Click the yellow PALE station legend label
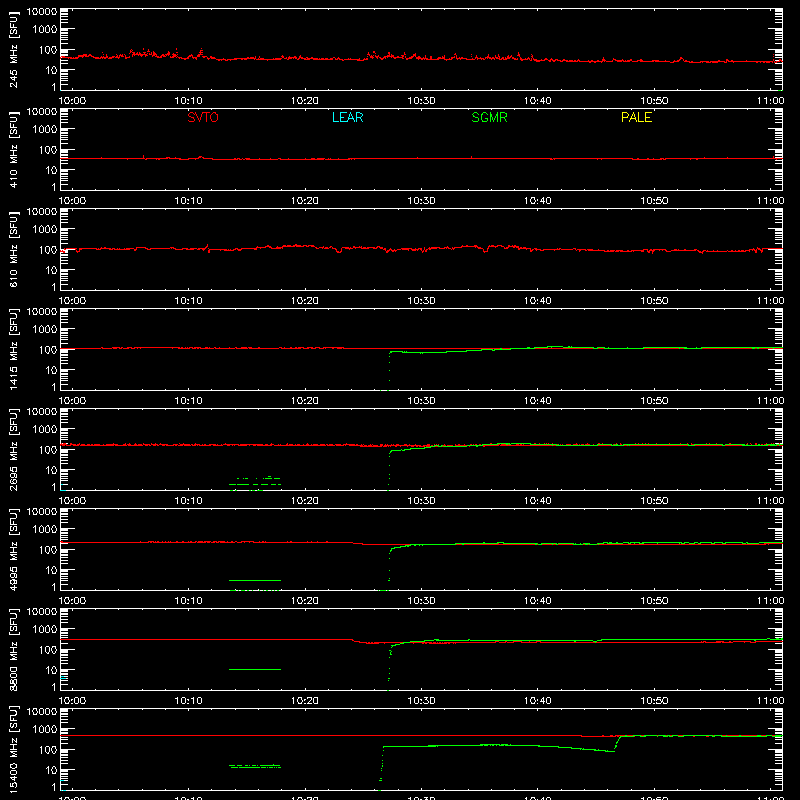800x800 pixels. [x=636, y=117]
